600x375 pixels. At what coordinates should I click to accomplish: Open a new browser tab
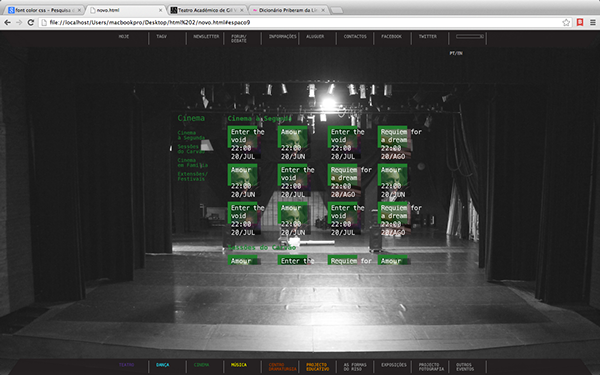[336, 10]
